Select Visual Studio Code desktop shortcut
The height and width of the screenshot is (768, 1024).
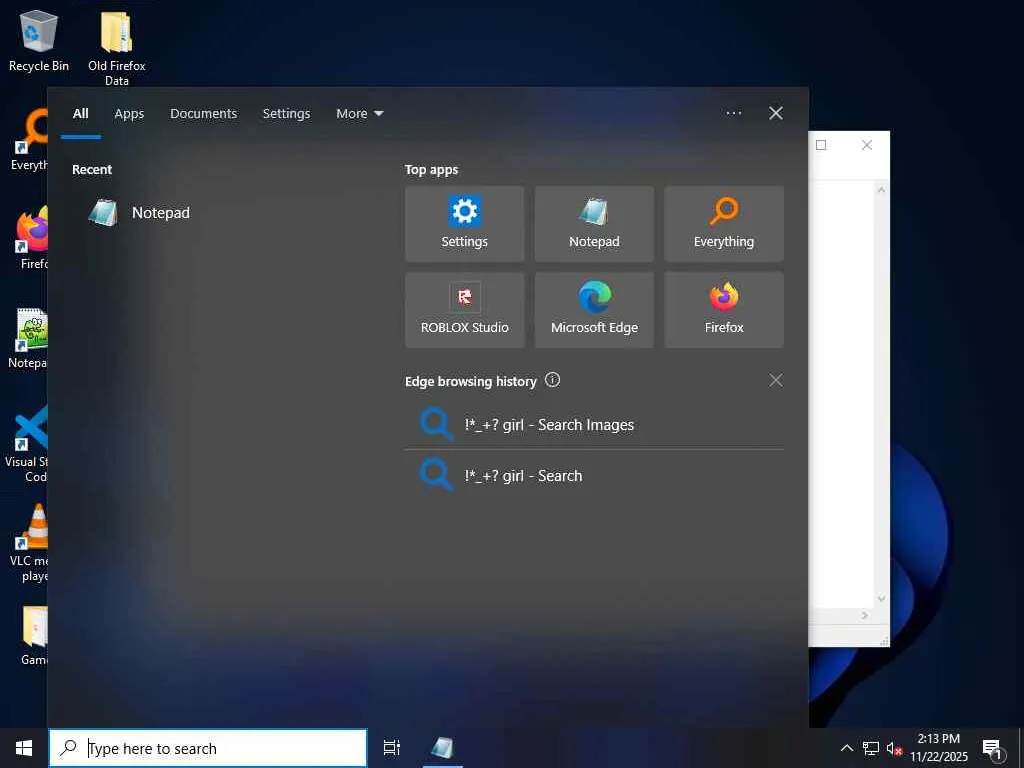click(x=26, y=444)
